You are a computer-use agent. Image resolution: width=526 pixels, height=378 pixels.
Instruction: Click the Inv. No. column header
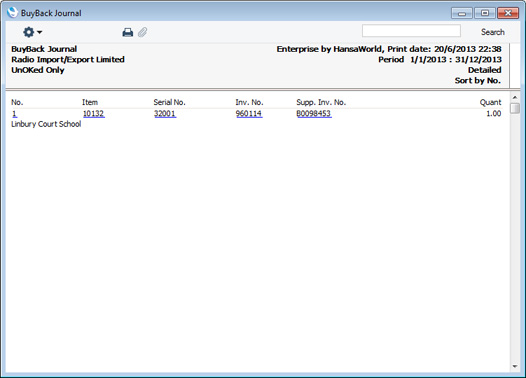click(x=249, y=102)
